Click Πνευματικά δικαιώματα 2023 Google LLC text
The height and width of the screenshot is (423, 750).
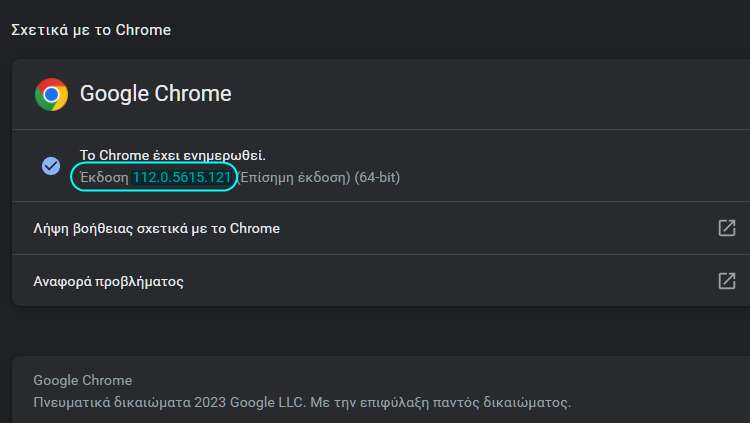(x=160, y=403)
